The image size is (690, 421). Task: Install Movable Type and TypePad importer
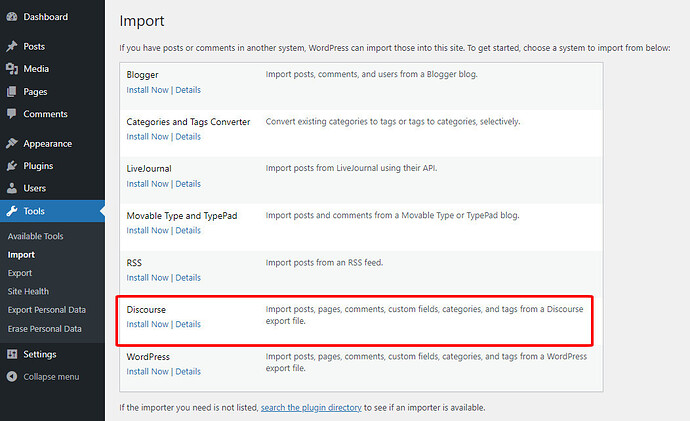tap(147, 230)
